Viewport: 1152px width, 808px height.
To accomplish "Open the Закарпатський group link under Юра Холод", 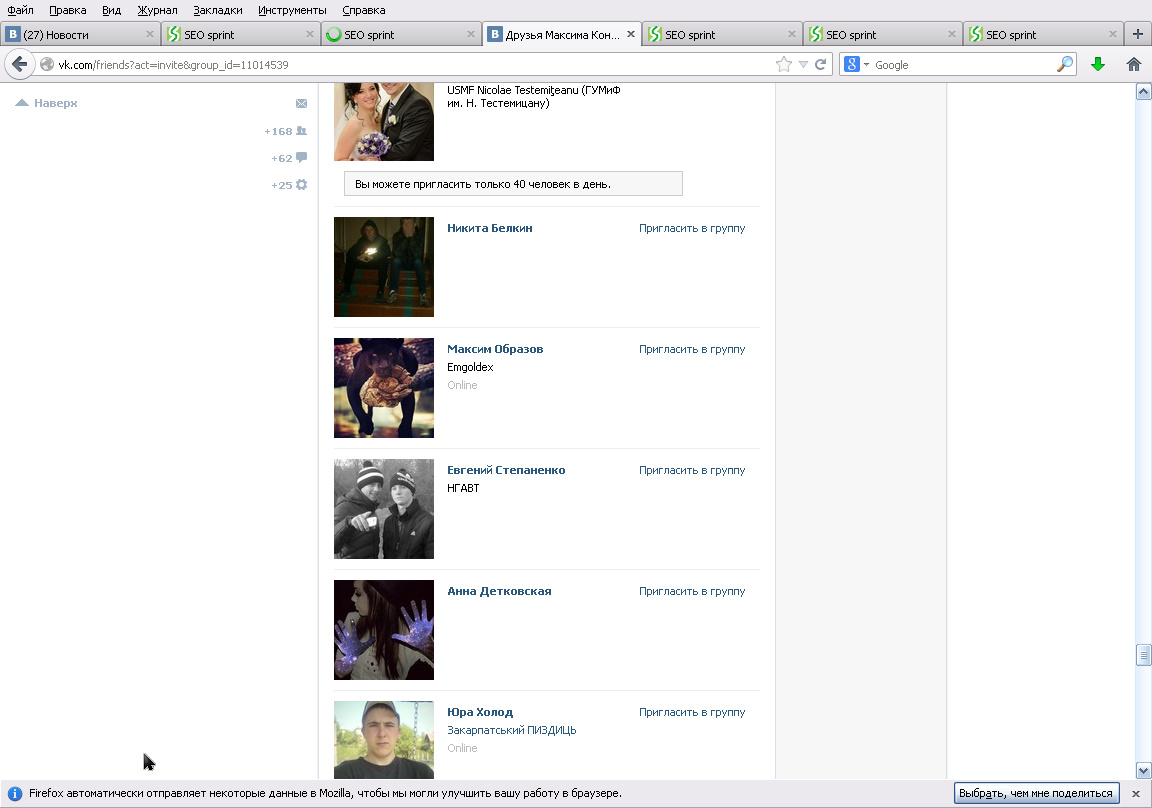I will (x=511, y=730).
